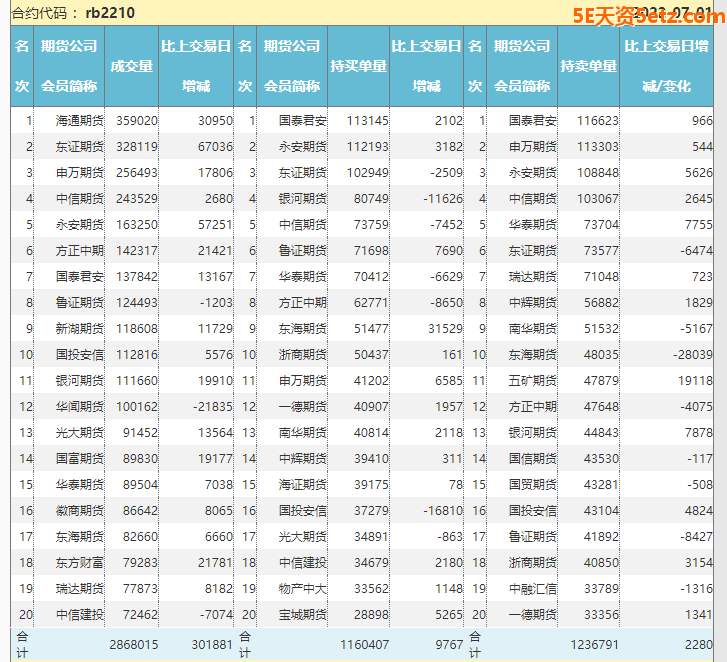Select 物产中大 in the buy ranking

pyautogui.click(x=302, y=589)
